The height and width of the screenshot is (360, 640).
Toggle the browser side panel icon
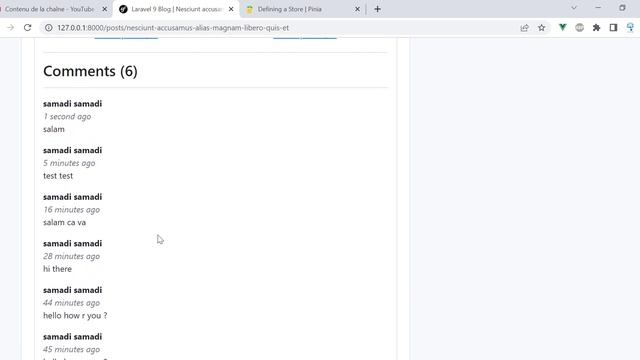tap(613, 27)
